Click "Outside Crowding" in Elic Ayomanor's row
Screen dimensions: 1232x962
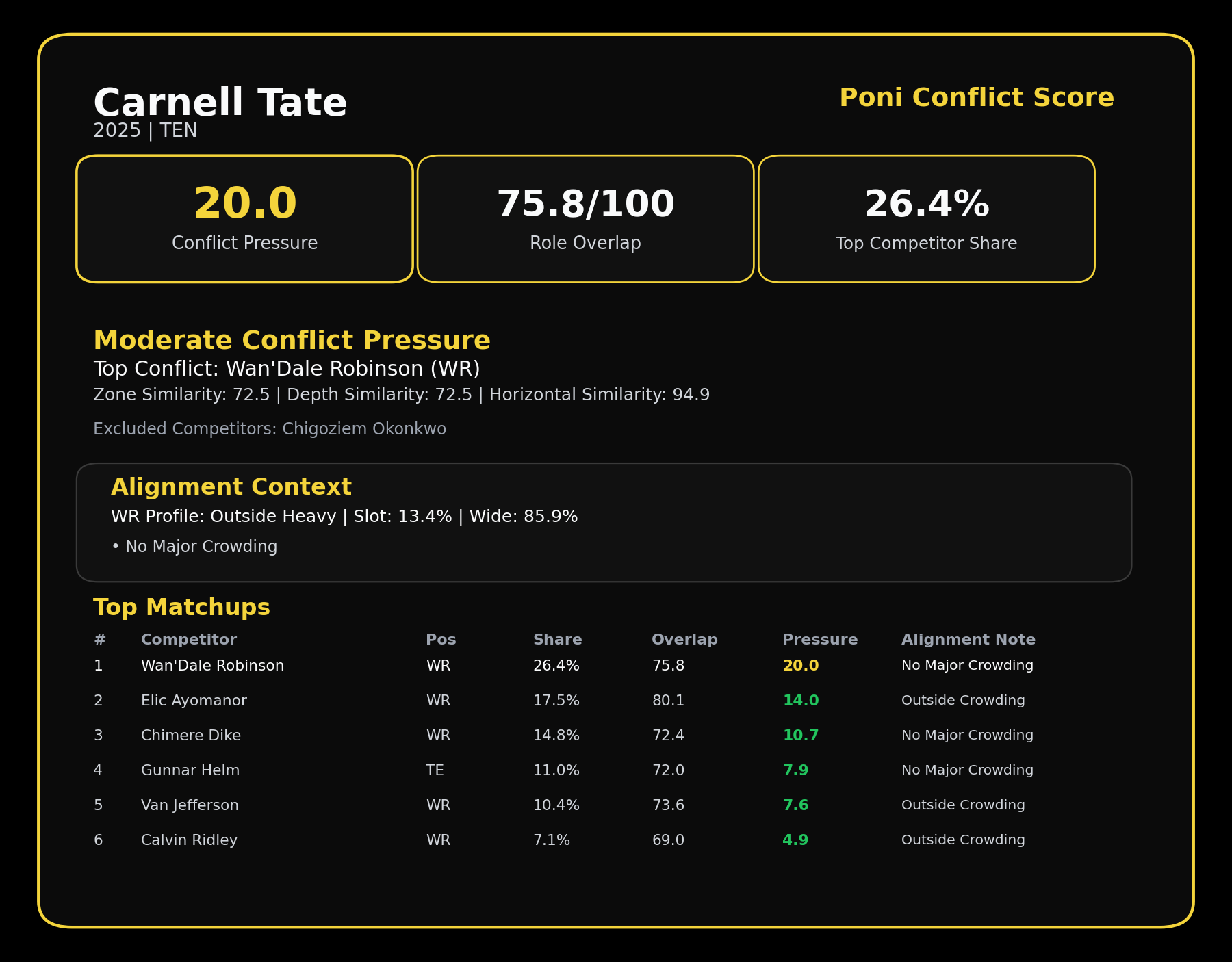point(964,701)
